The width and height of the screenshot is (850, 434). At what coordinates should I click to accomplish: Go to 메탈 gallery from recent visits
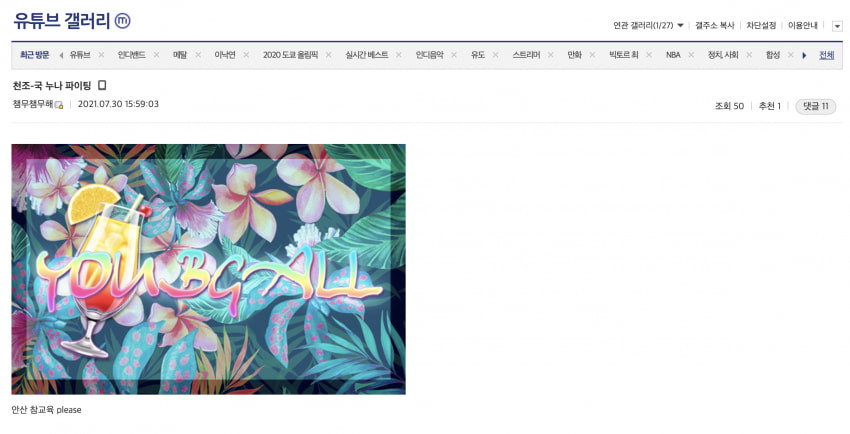click(x=180, y=55)
